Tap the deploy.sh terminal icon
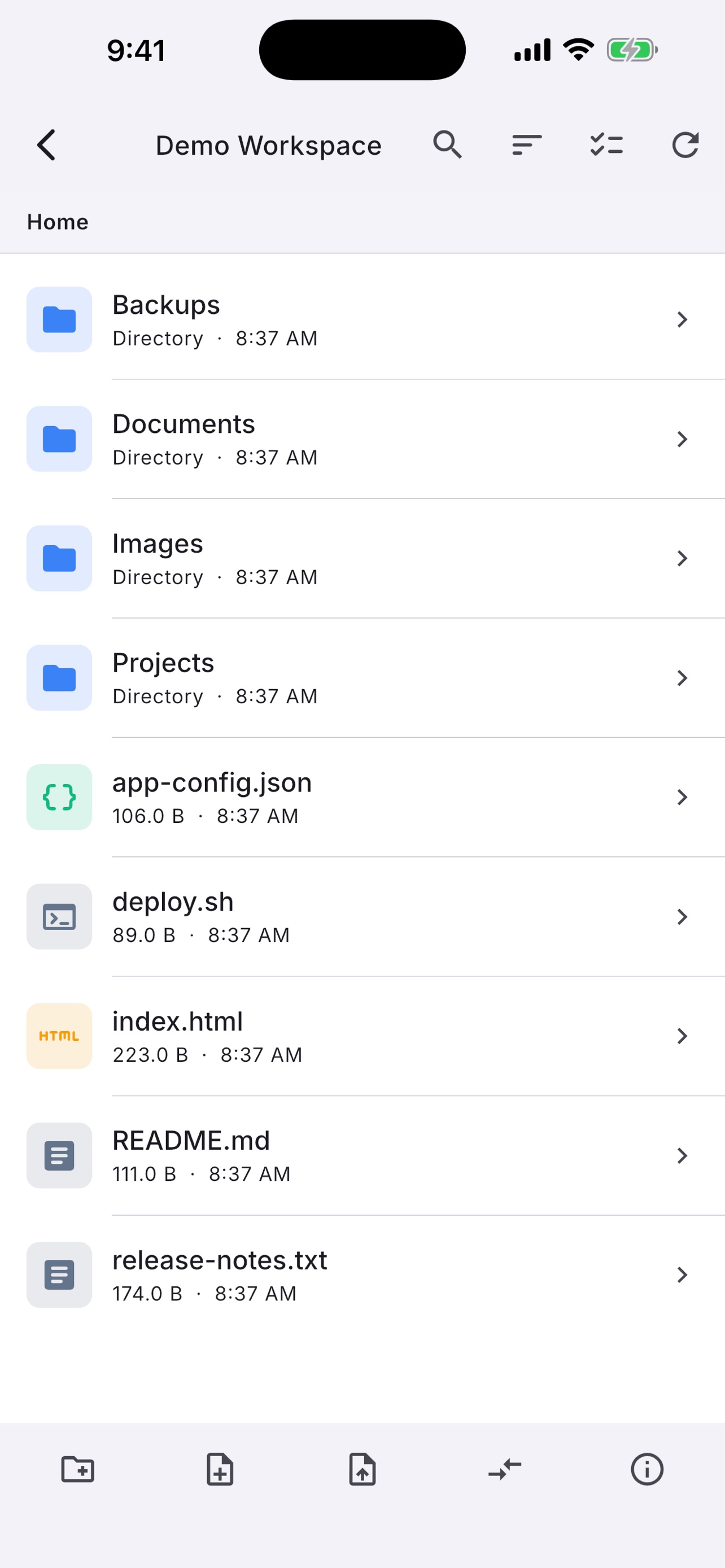This screenshot has width=725, height=1568. (59, 916)
